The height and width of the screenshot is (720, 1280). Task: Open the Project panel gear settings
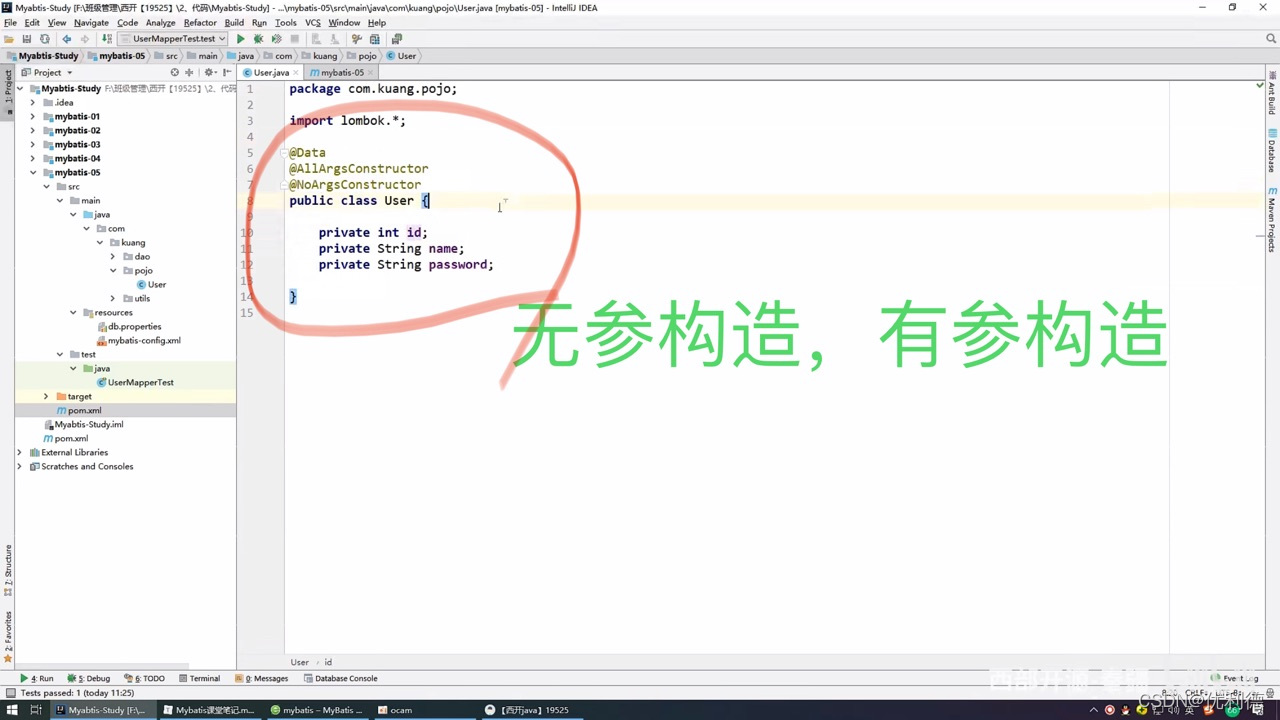pyautogui.click(x=211, y=72)
